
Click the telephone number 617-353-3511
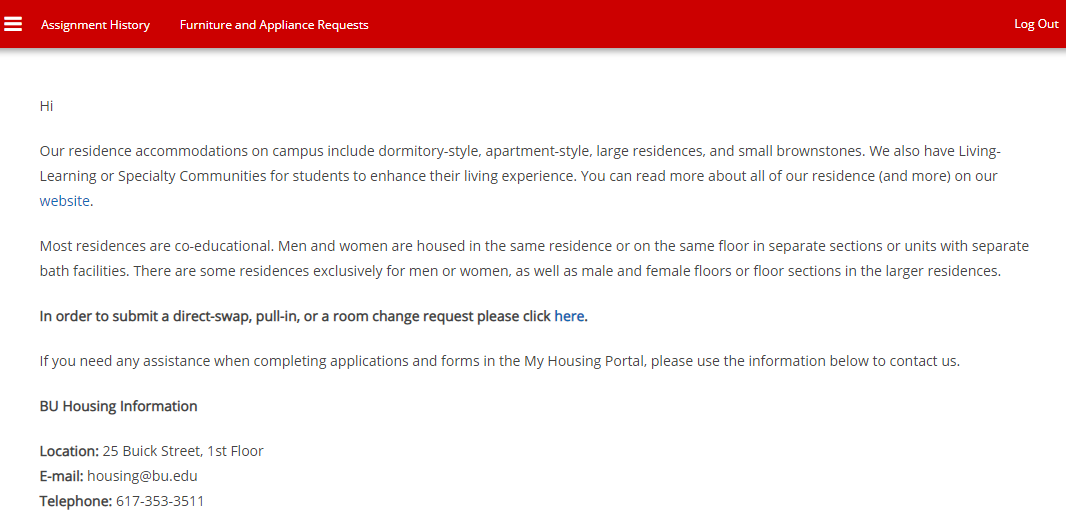(x=160, y=501)
